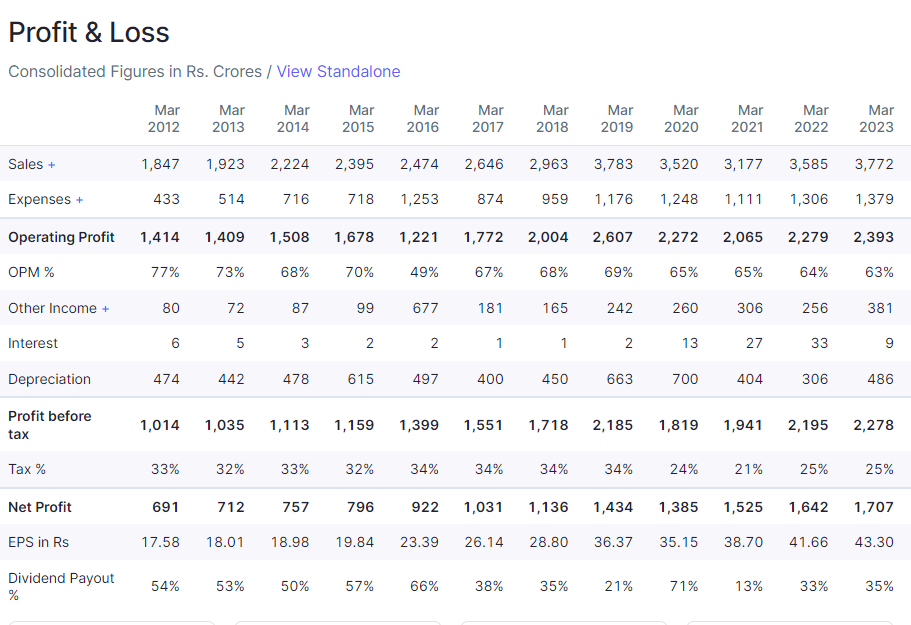911x625 pixels.
Task: Click the Dividend Payout % row label
Action: (60, 586)
